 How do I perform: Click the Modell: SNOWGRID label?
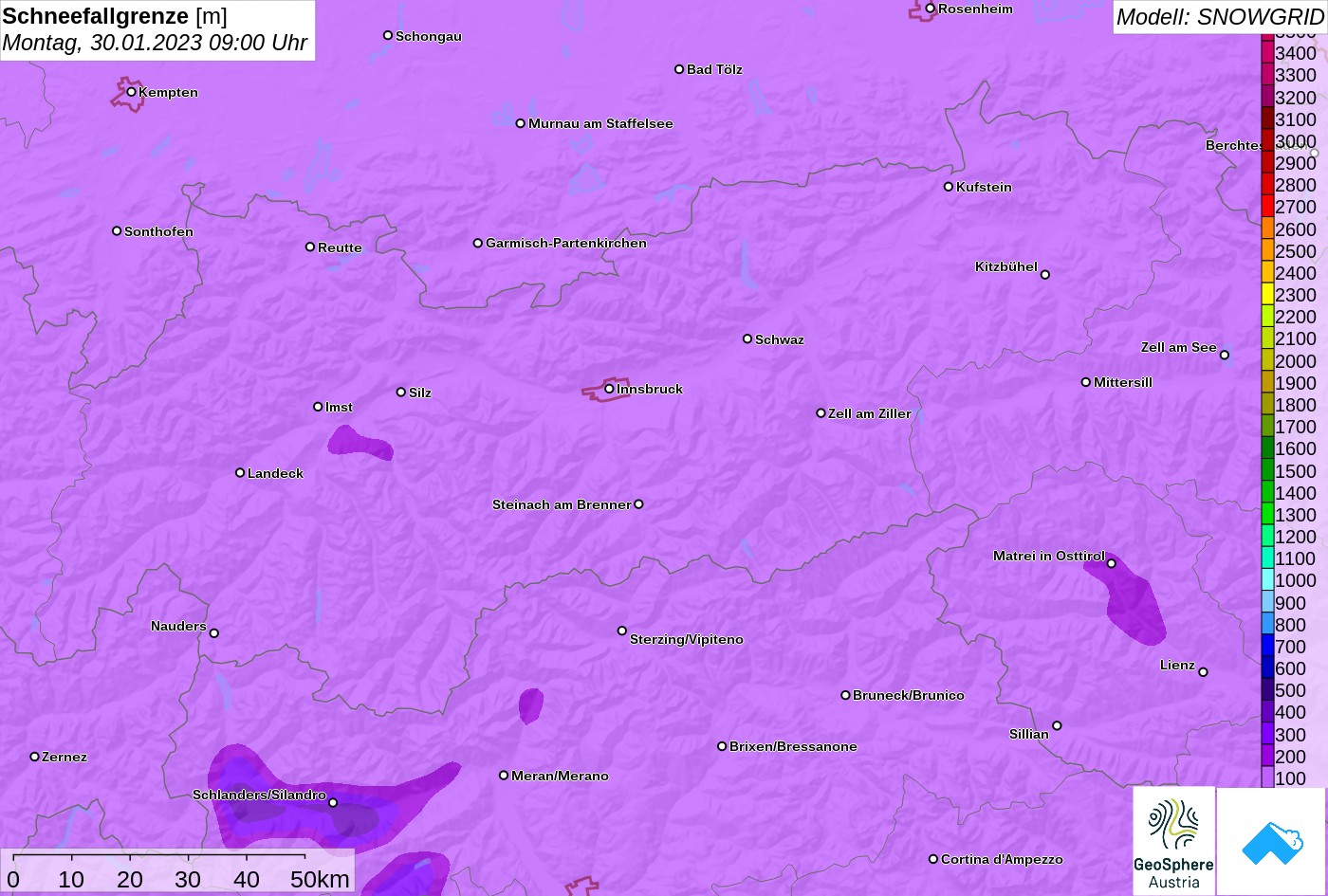(x=1220, y=16)
